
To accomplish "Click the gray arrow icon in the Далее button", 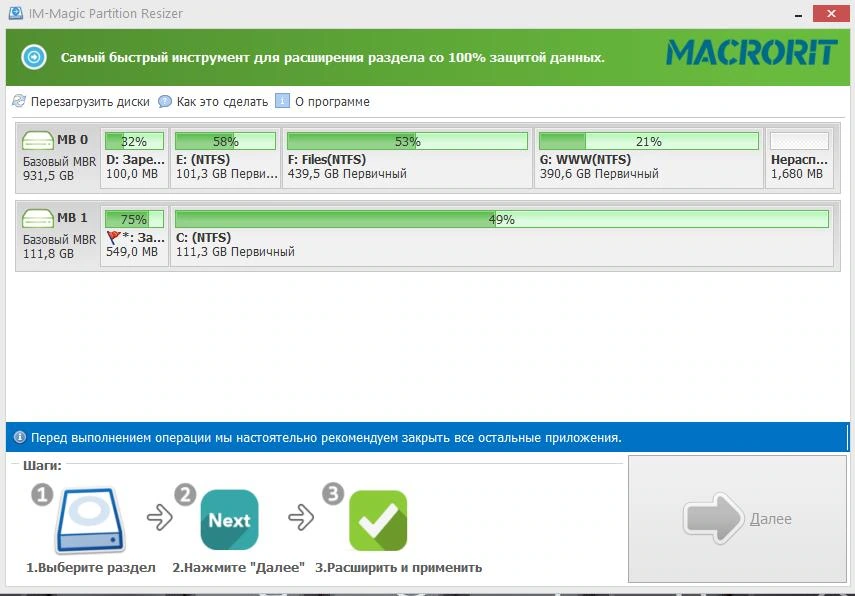I will (x=714, y=519).
